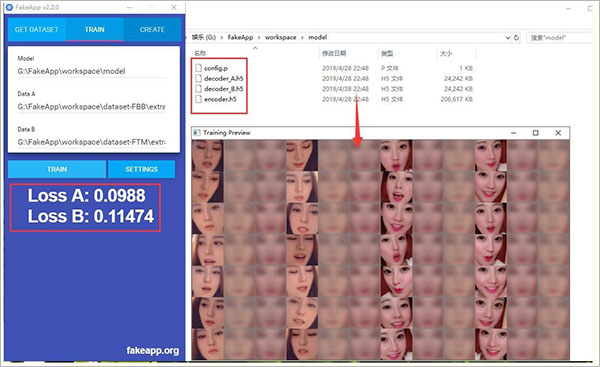Click the workspace breadcrumb in address bar
600x367 pixels.
click(x=280, y=37)
